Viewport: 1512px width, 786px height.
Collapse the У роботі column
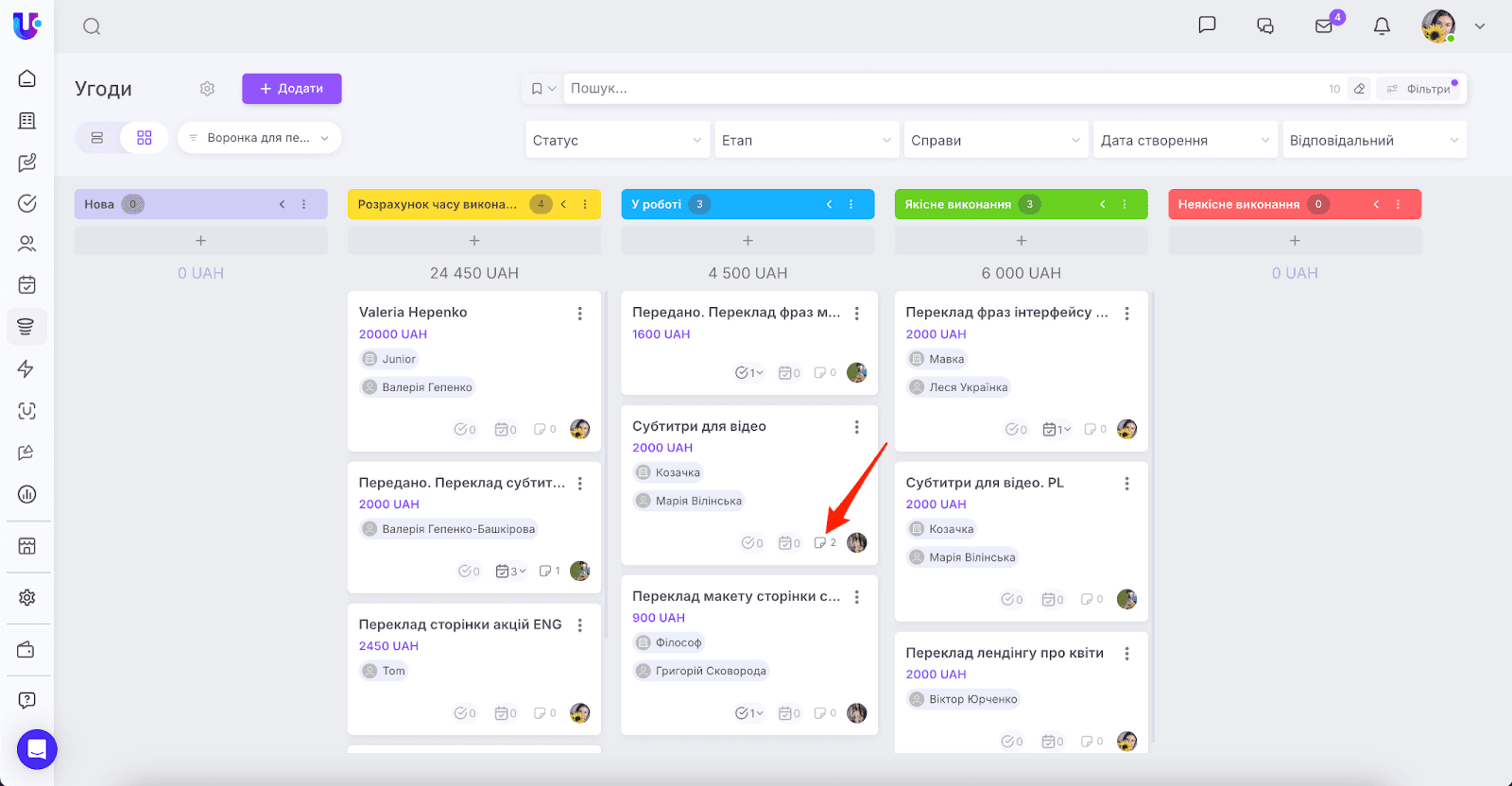tap(829, 204)
